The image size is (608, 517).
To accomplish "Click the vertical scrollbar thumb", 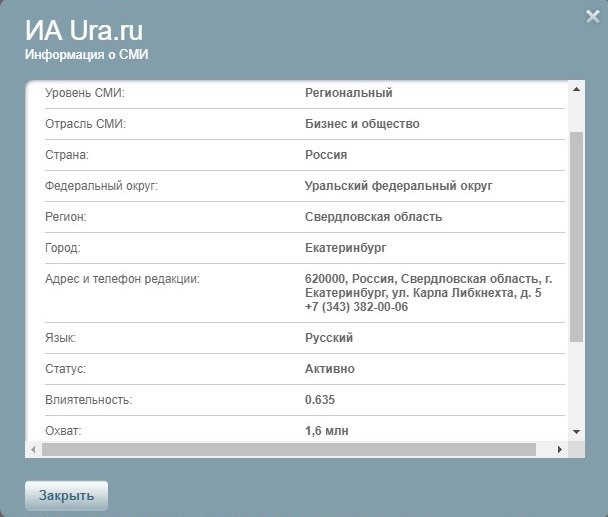I will pyautogui.click(x=577, y=237).
